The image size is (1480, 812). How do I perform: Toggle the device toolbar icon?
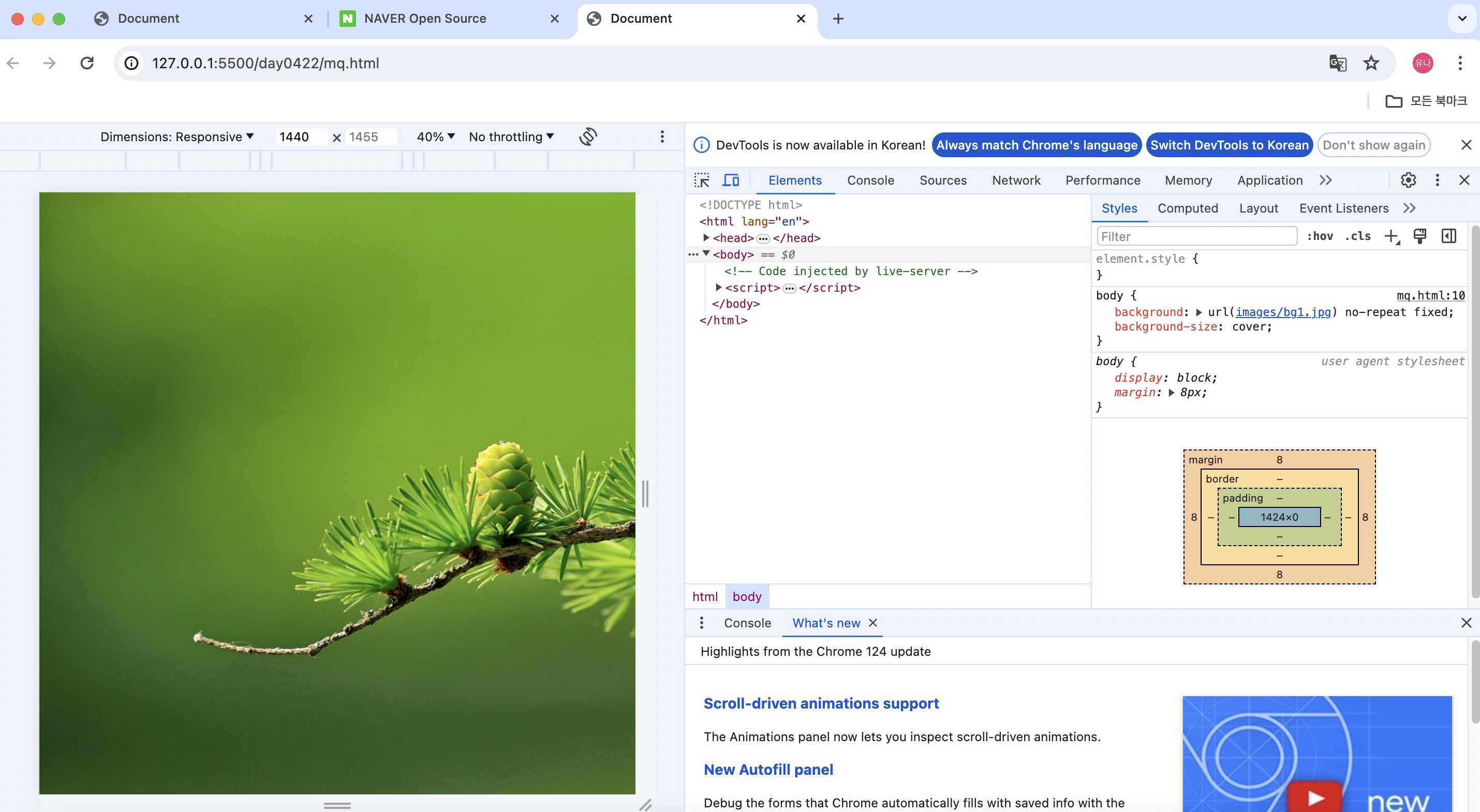pyautogui.click(x=730, y=181)
